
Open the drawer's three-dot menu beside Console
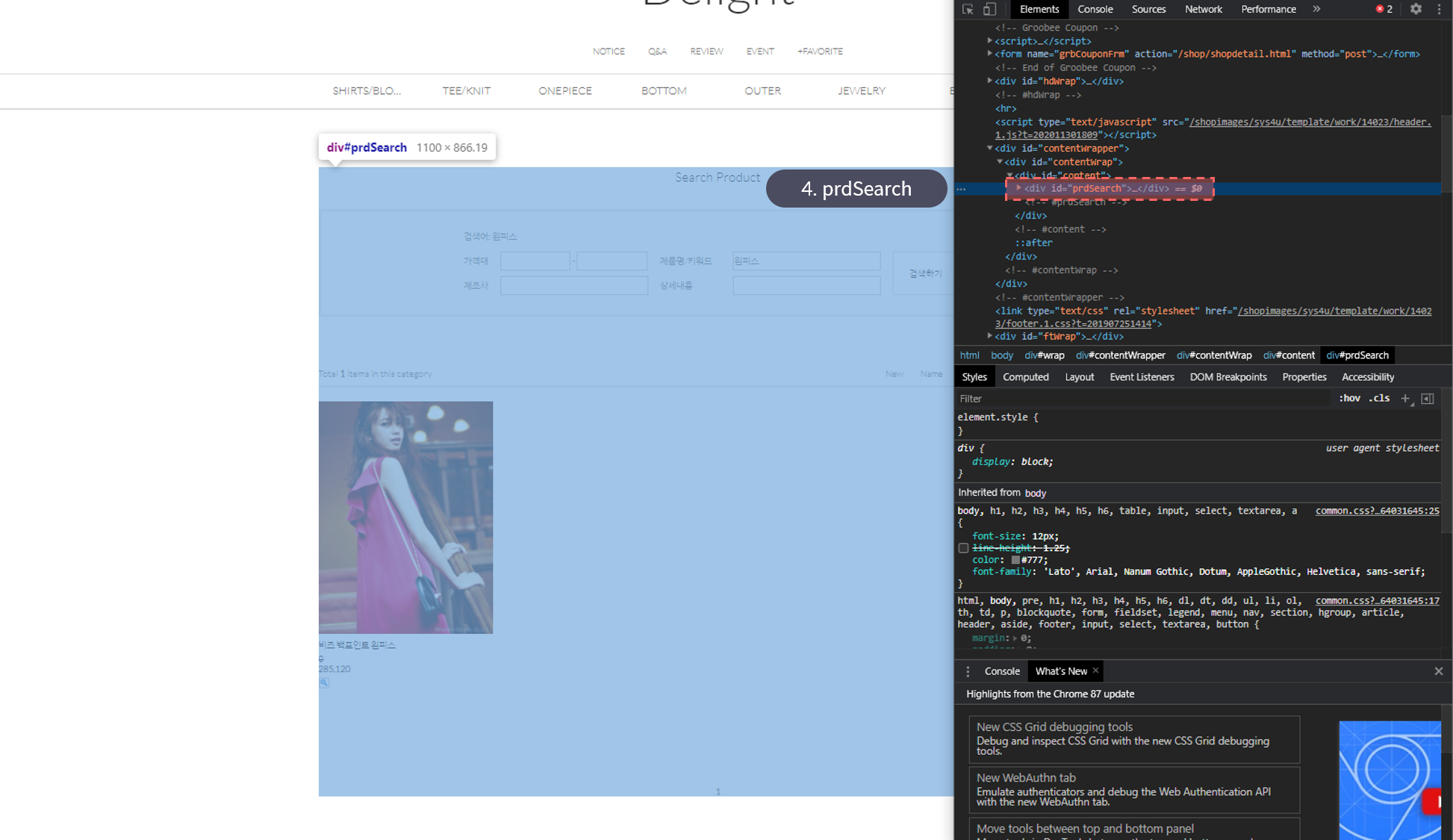968,671
